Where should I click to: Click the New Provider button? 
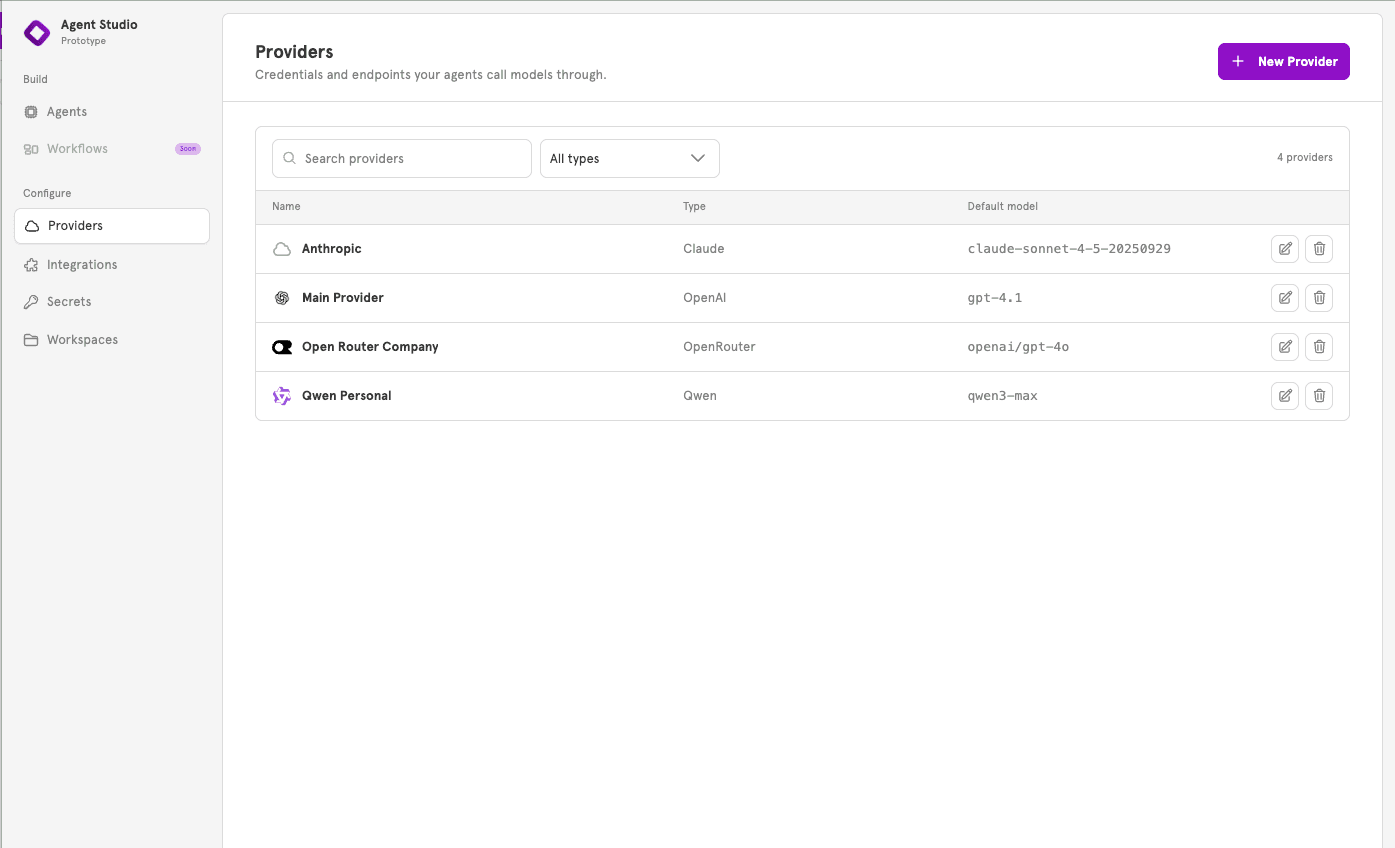[x=1283, y=61]
